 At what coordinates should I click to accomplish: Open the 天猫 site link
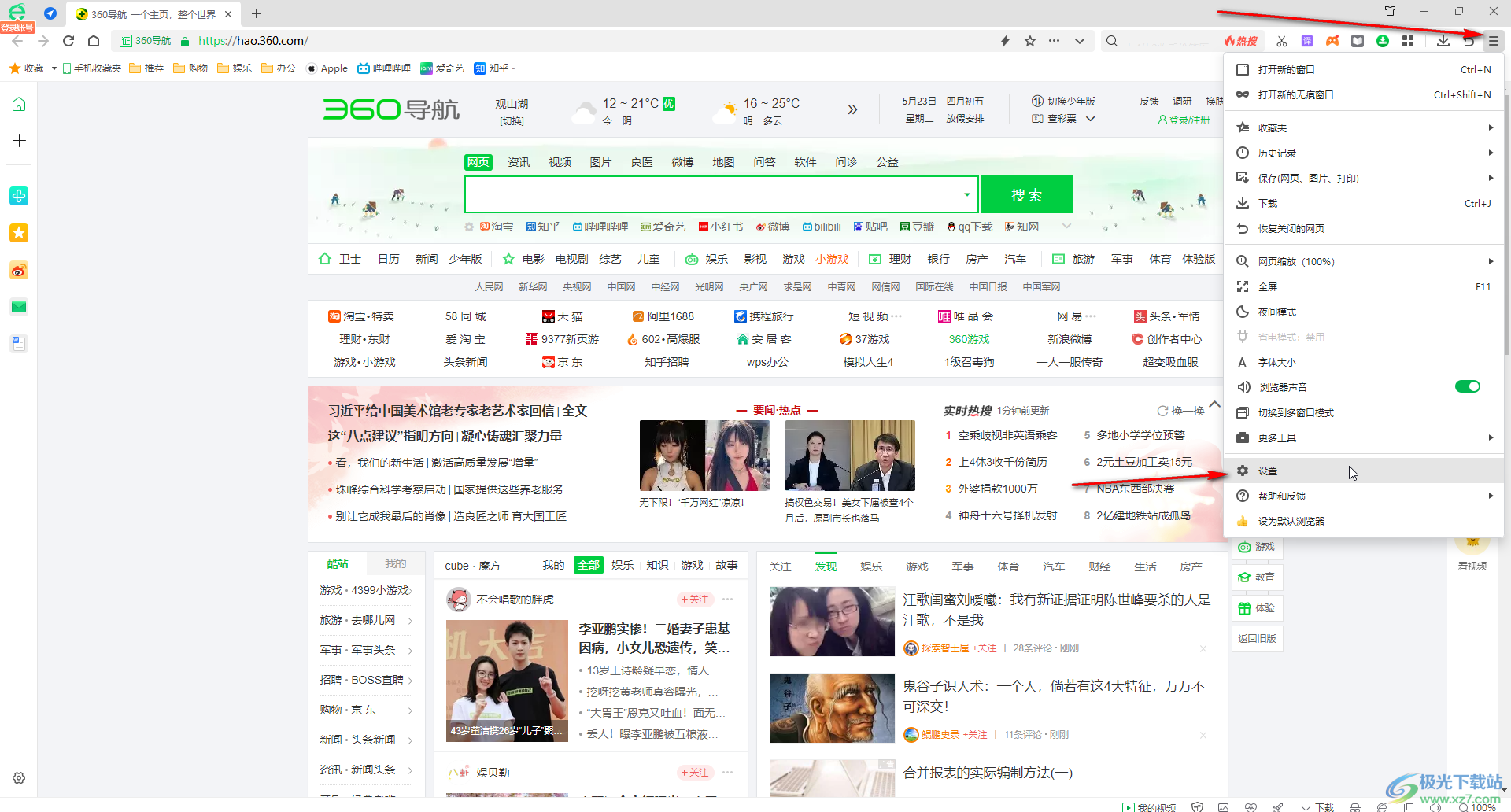[x=563, y=316]
